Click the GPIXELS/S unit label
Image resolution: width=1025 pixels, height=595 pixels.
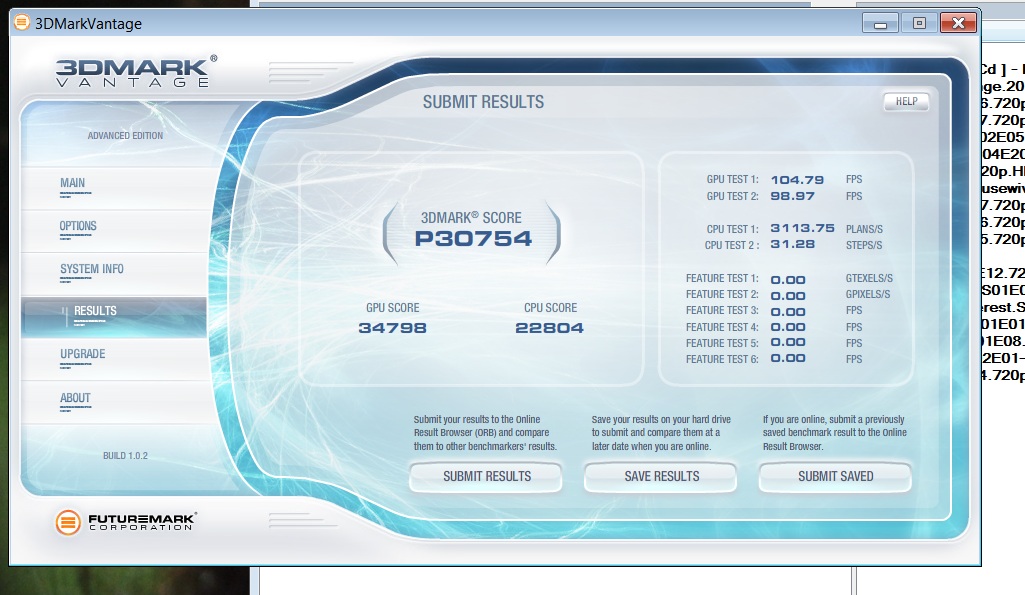tap(867, 294)
